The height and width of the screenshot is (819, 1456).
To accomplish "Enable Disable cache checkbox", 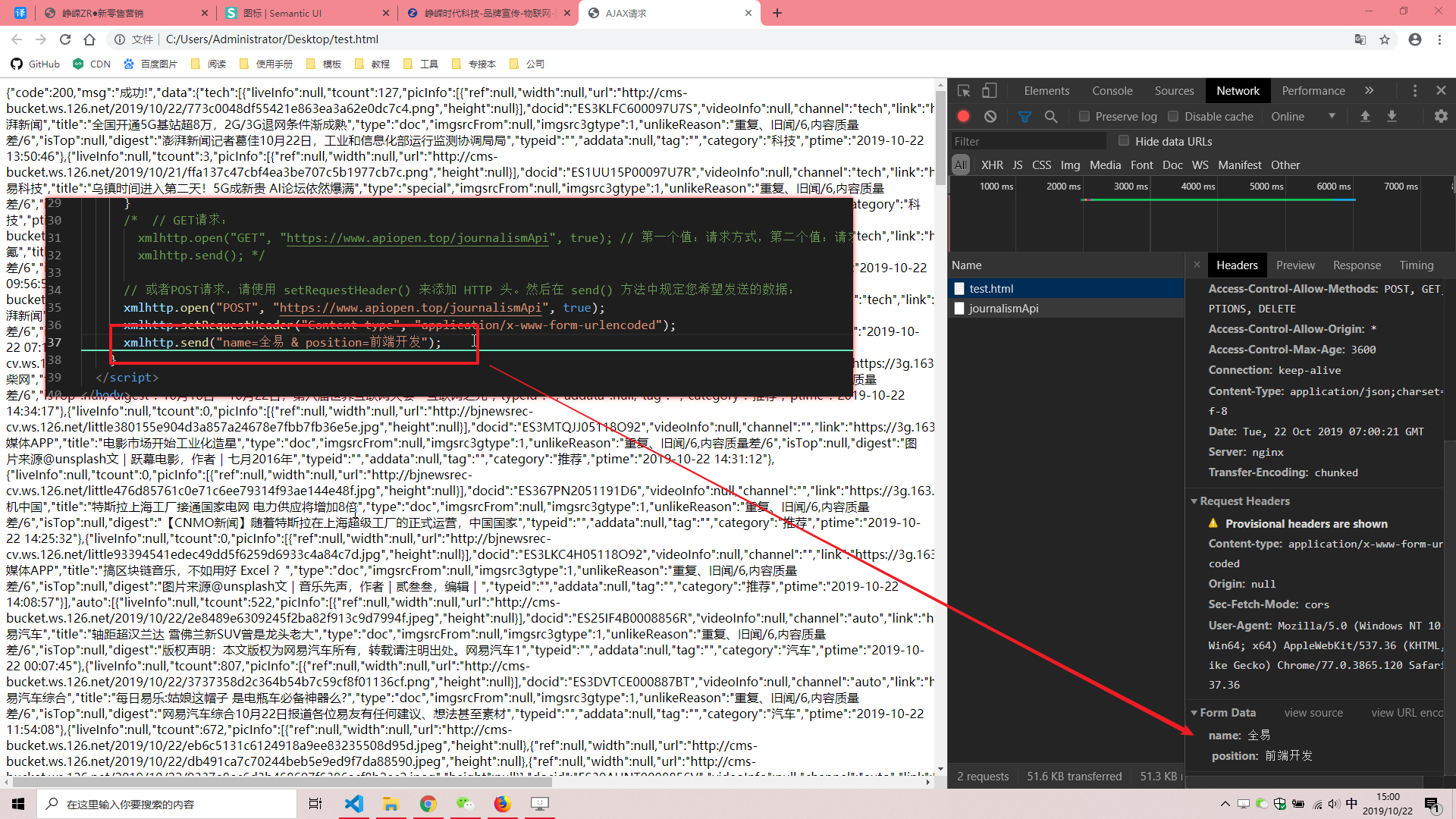I will click(1174, 116).
